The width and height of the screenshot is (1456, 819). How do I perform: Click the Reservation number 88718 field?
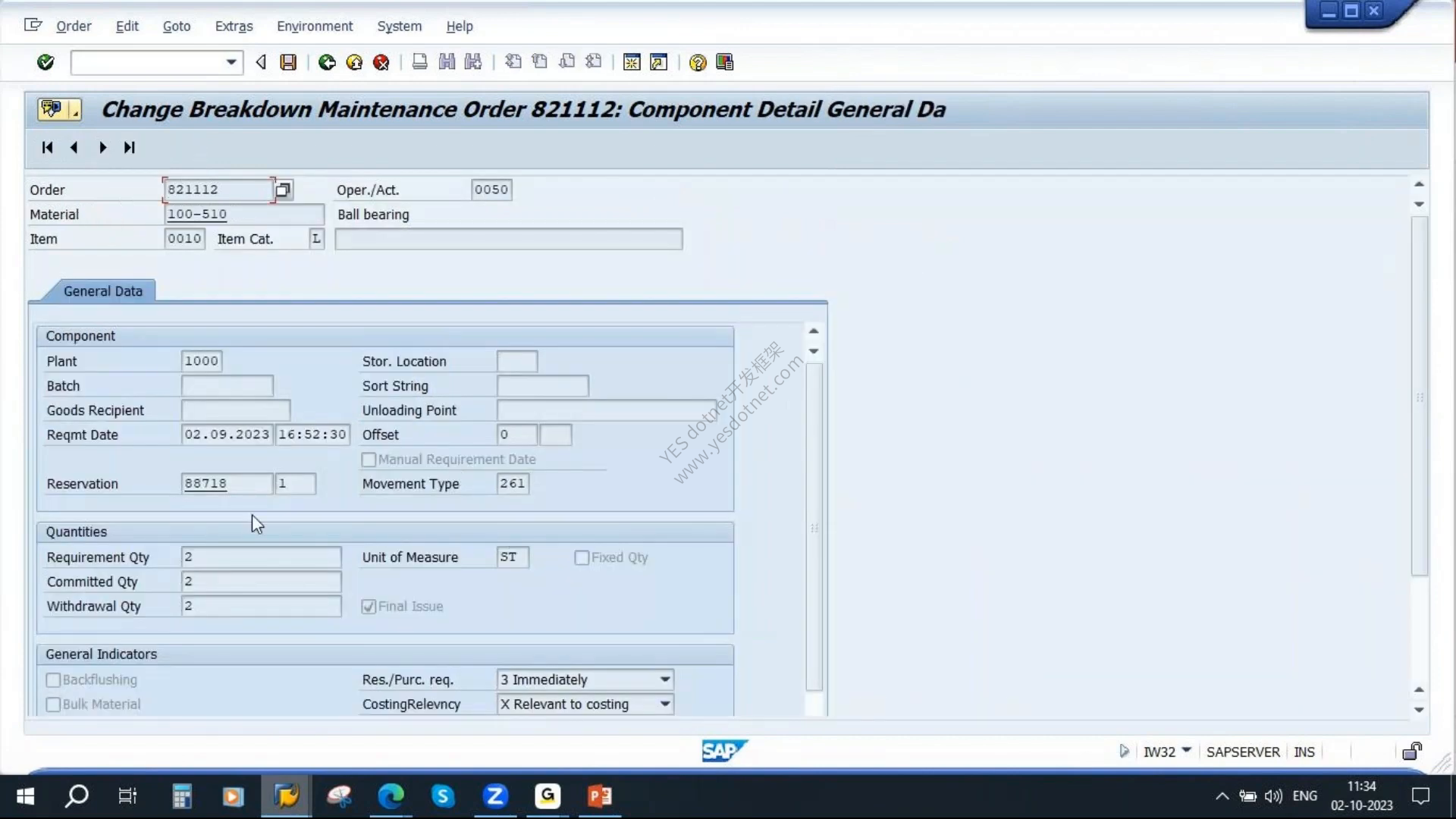[x=227, y=483]
